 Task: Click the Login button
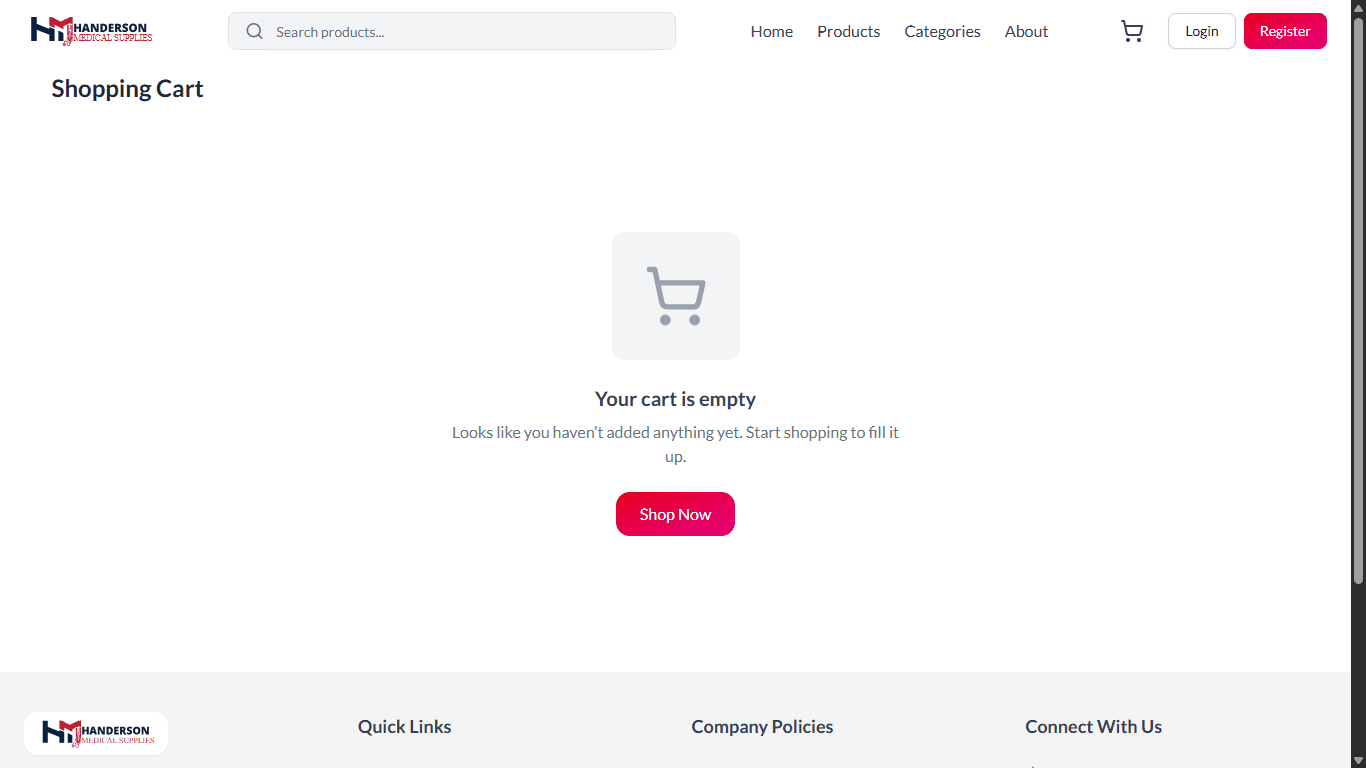click(x=1202, y=31)
